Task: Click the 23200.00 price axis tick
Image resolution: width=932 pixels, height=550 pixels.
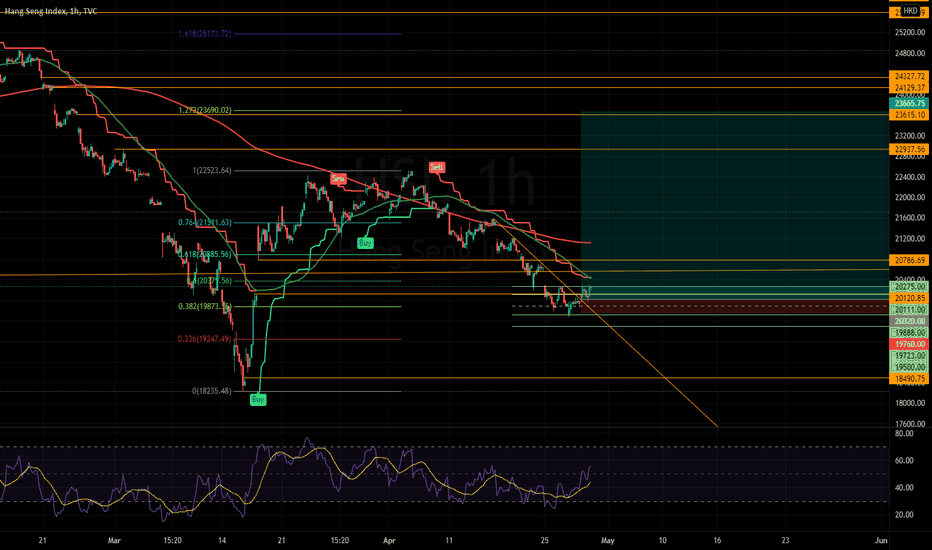Action: tap(909, 136)
